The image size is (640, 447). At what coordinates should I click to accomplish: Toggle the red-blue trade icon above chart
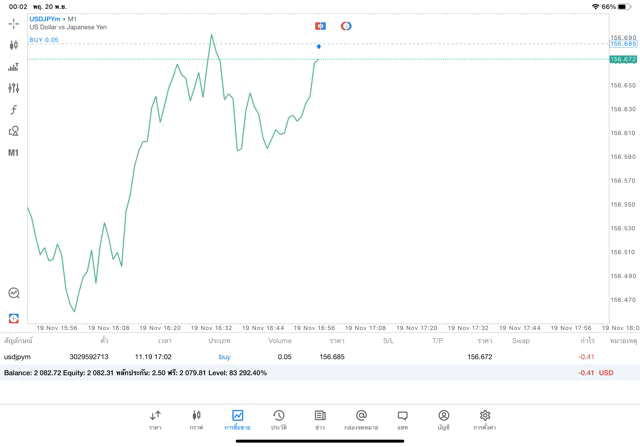(x=320, y=26)
